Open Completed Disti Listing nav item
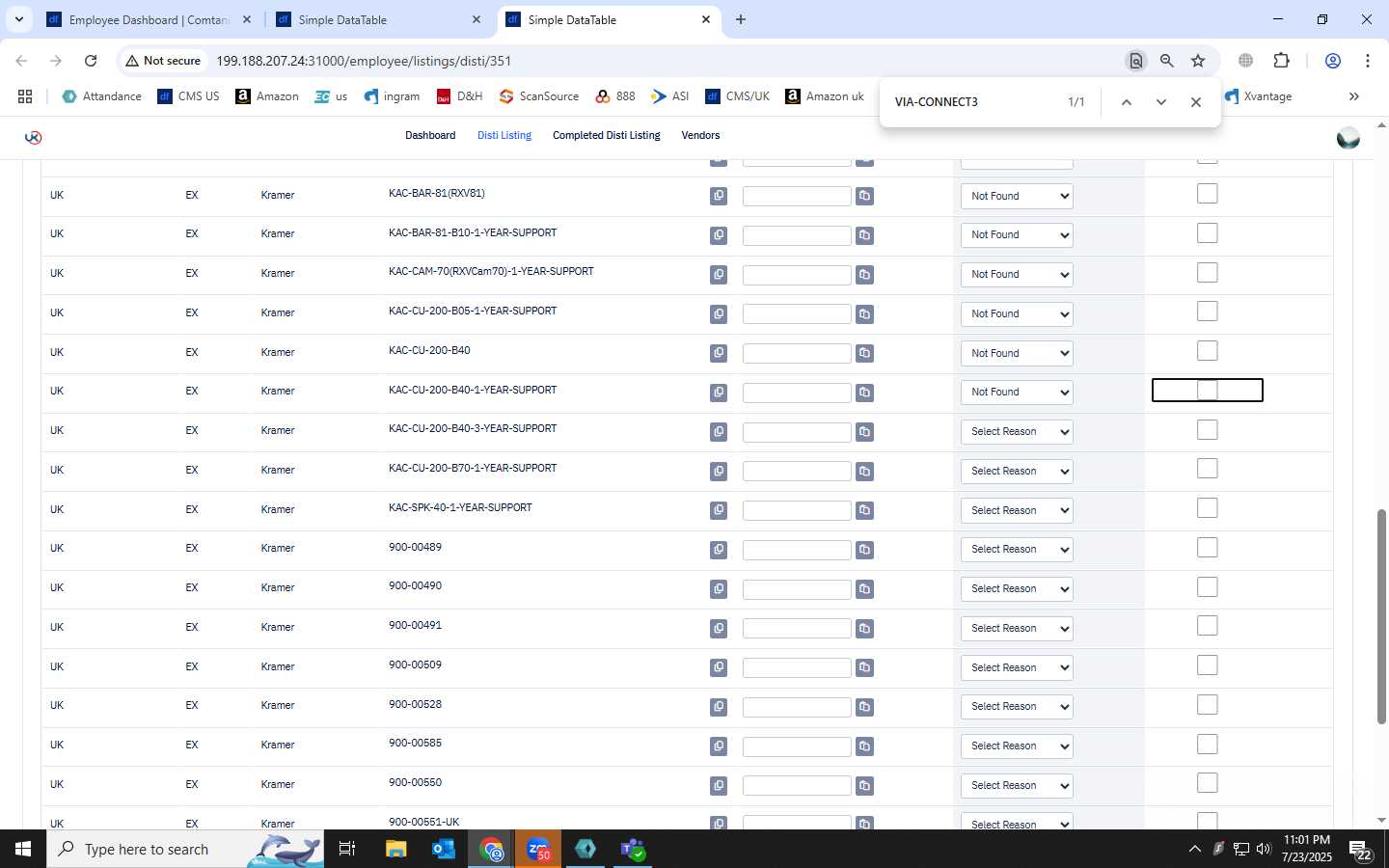Screen dimensions: 1389x868 click(606, 136)
